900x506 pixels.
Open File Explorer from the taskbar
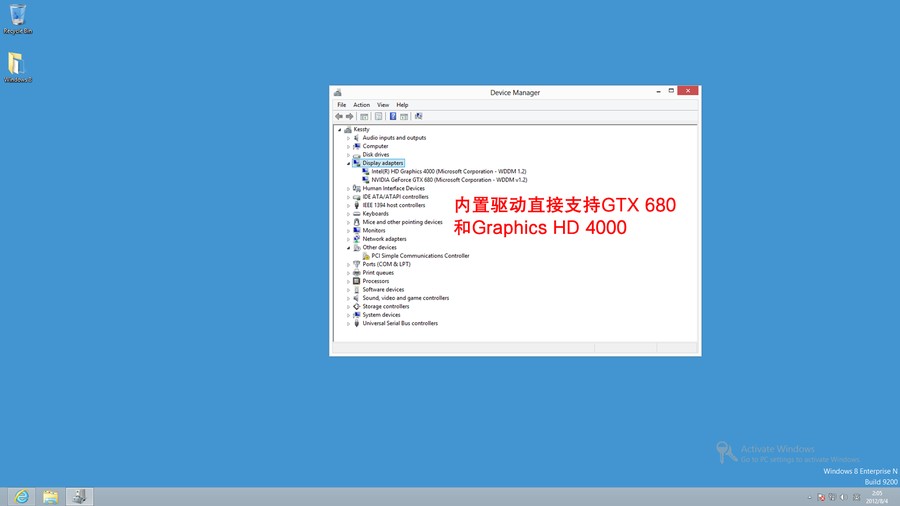click(x=50, y=497)
